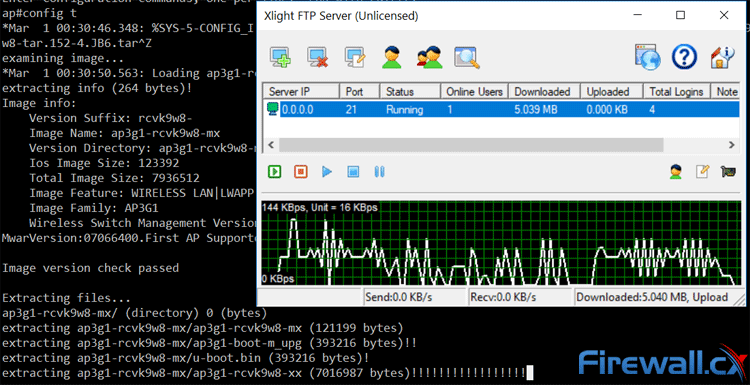The height and width of the screenshot is (385, 750).
Task: Open the Group list icon with two users
Action: (430, 57)
